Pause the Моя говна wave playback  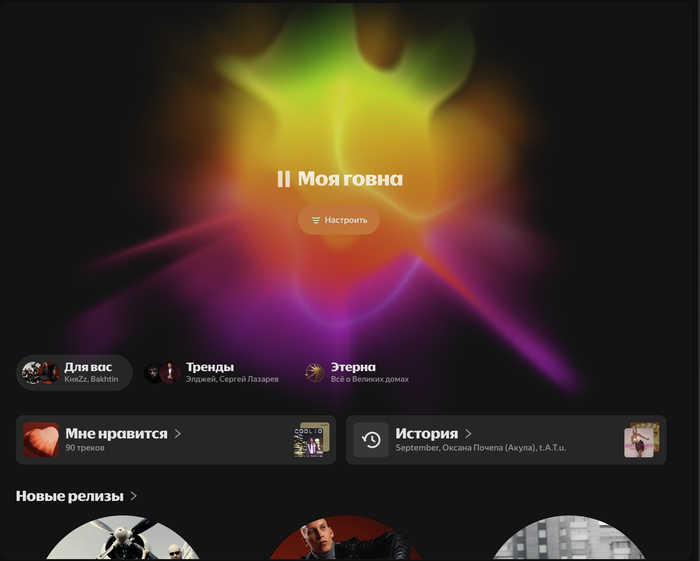(x=283, y=179)
